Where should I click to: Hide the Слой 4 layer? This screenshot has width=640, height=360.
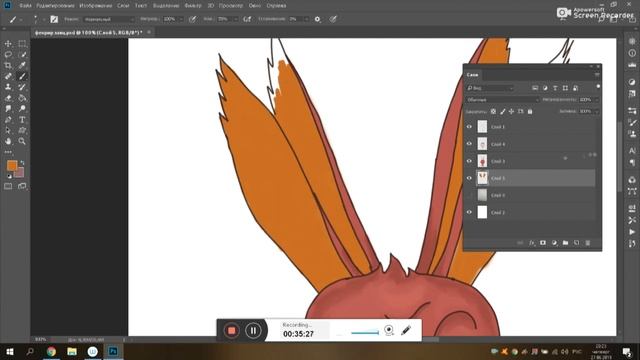coord(469,144)
